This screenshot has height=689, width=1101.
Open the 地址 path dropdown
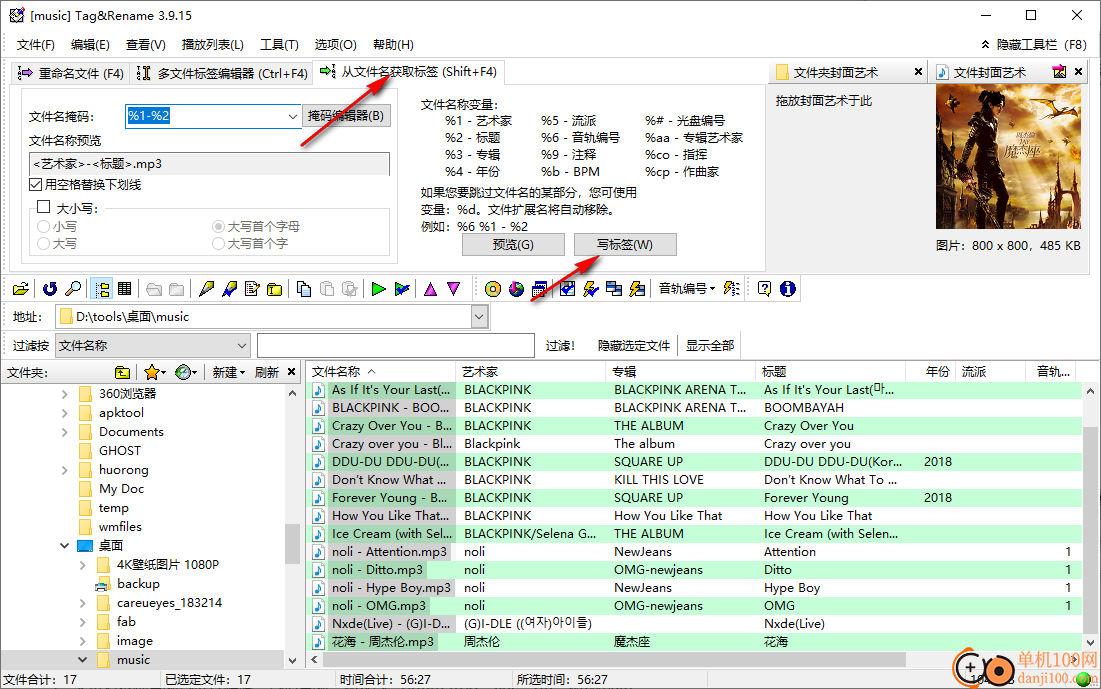[x=479, y=317]
